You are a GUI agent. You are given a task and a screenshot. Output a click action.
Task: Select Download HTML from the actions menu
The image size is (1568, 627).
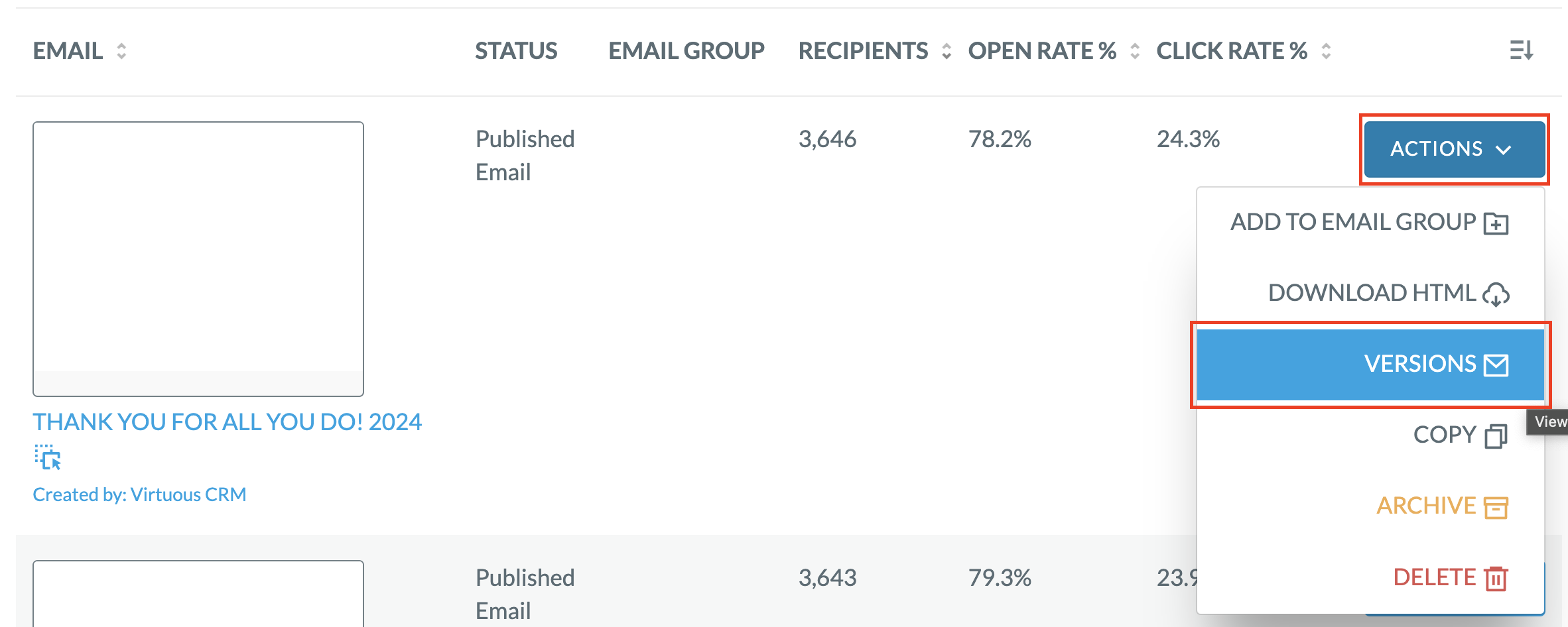(x=1370, y=294)
